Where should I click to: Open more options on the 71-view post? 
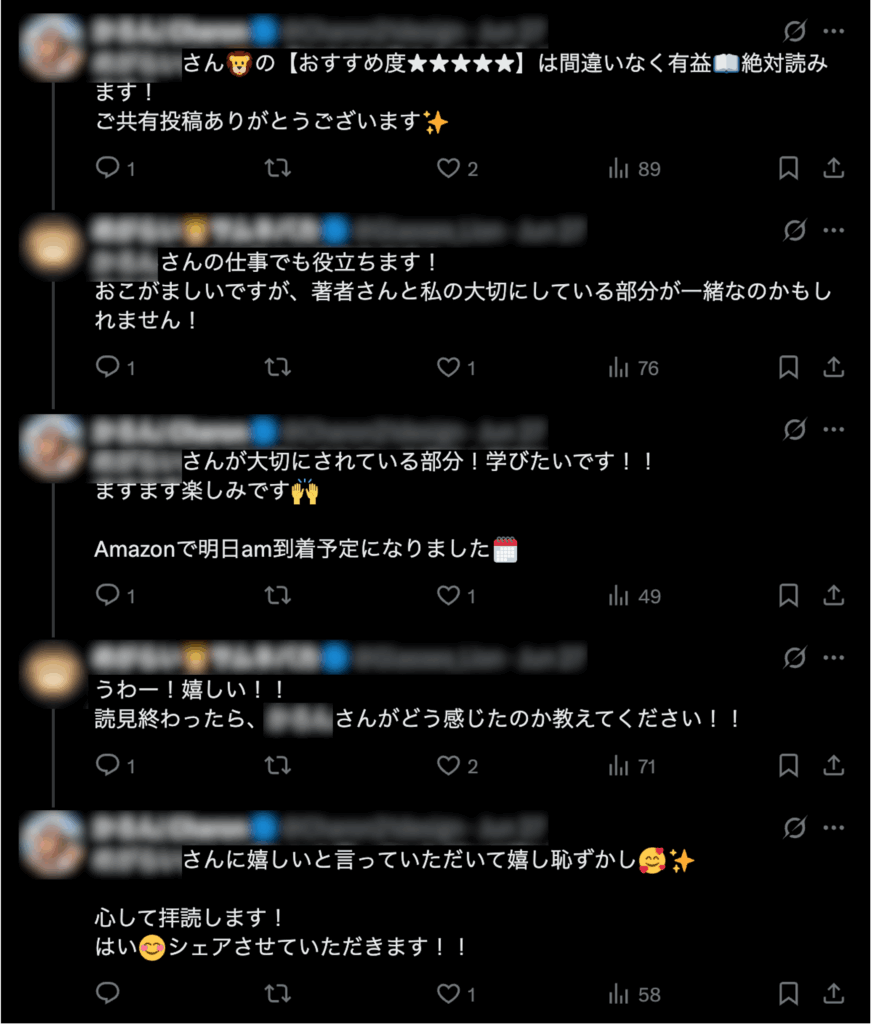(833, 657)
